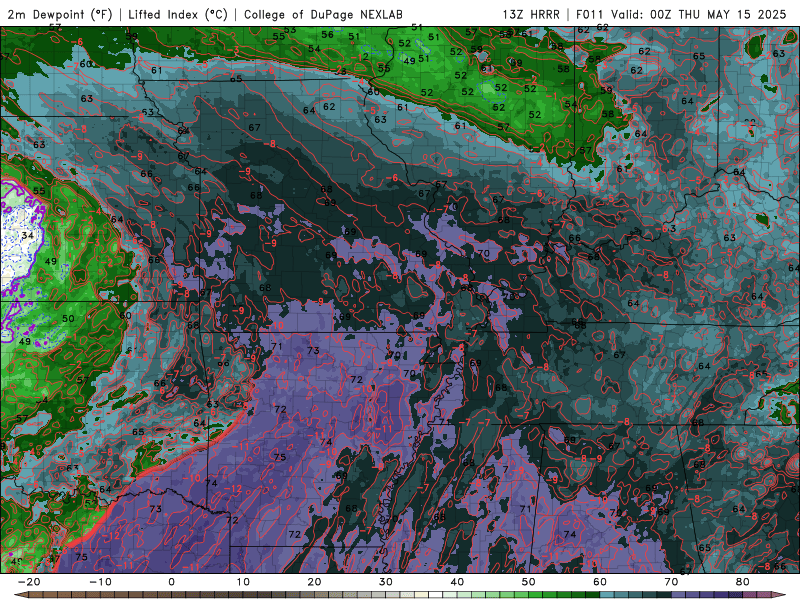Click the '80' label on the color scale
Image resolution: width=800 pixels, height=600 pixels.
[743, 582]
